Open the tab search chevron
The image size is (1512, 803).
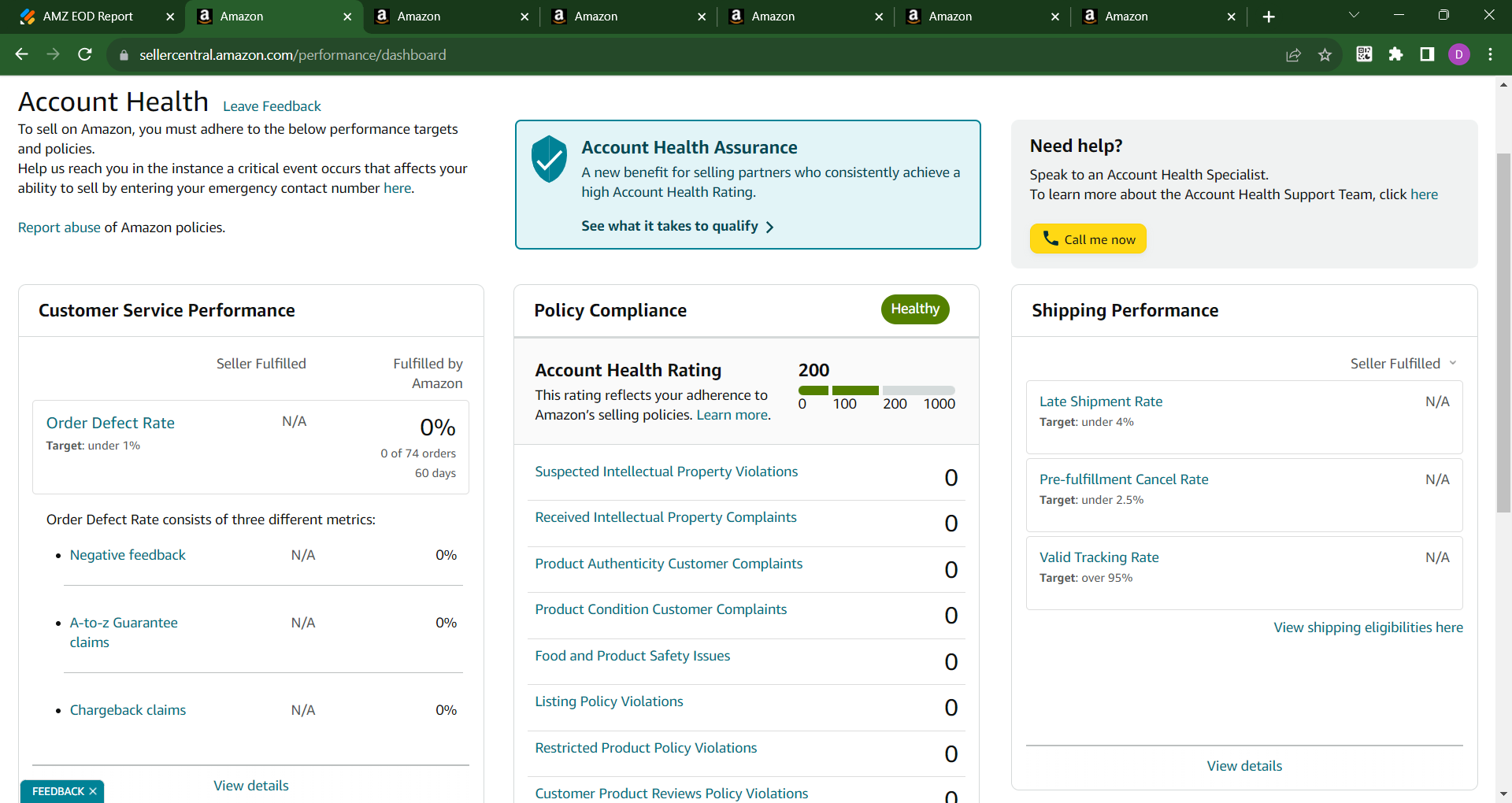[1354, 15]
